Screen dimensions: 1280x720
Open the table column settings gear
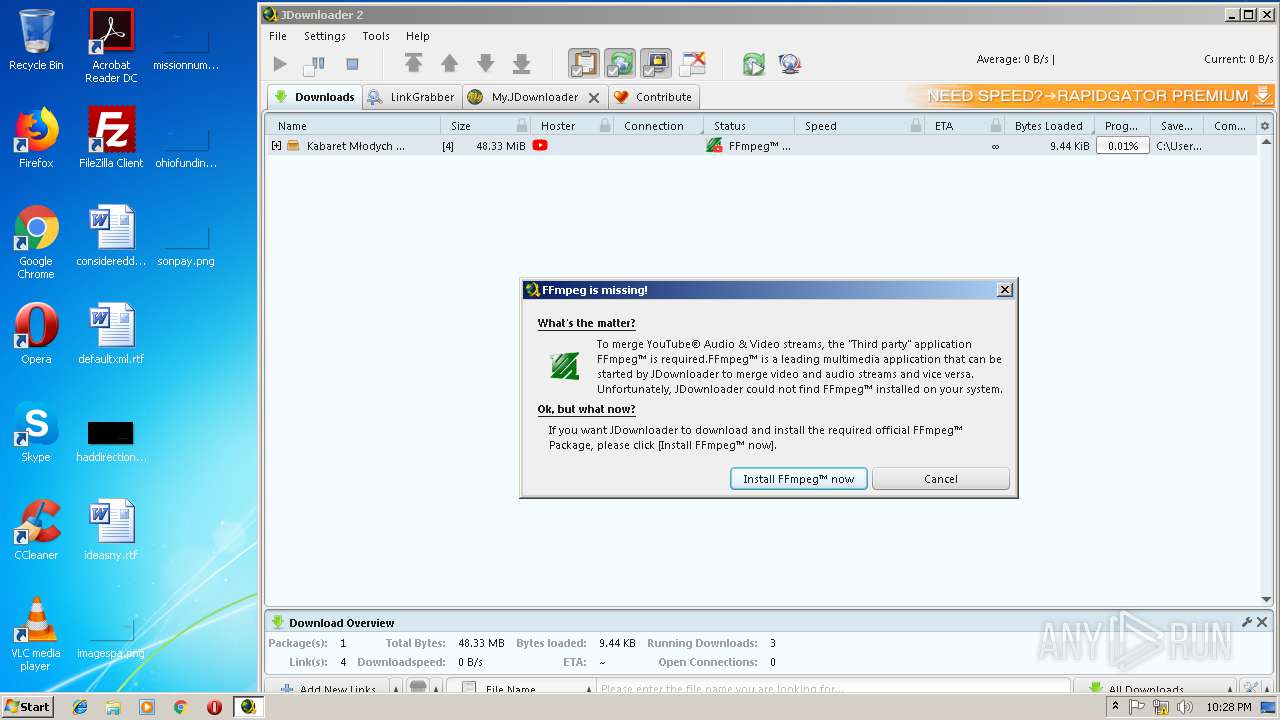click(x=1265, y=126)
